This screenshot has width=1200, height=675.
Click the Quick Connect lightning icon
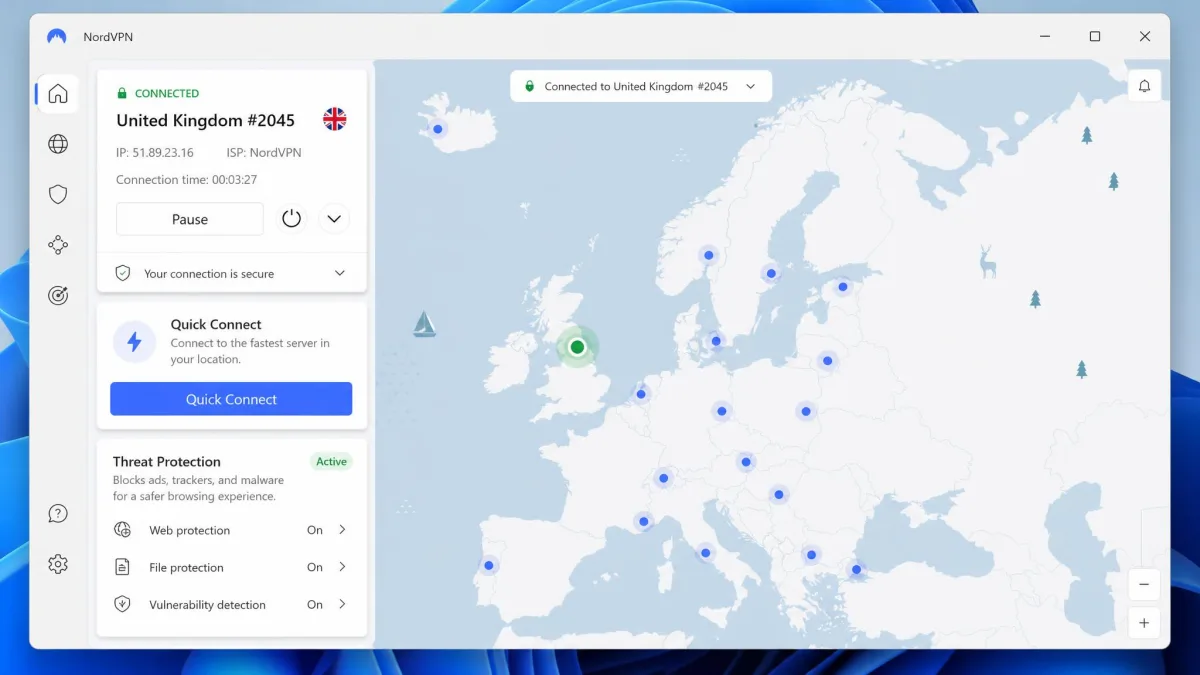[134, 341]
